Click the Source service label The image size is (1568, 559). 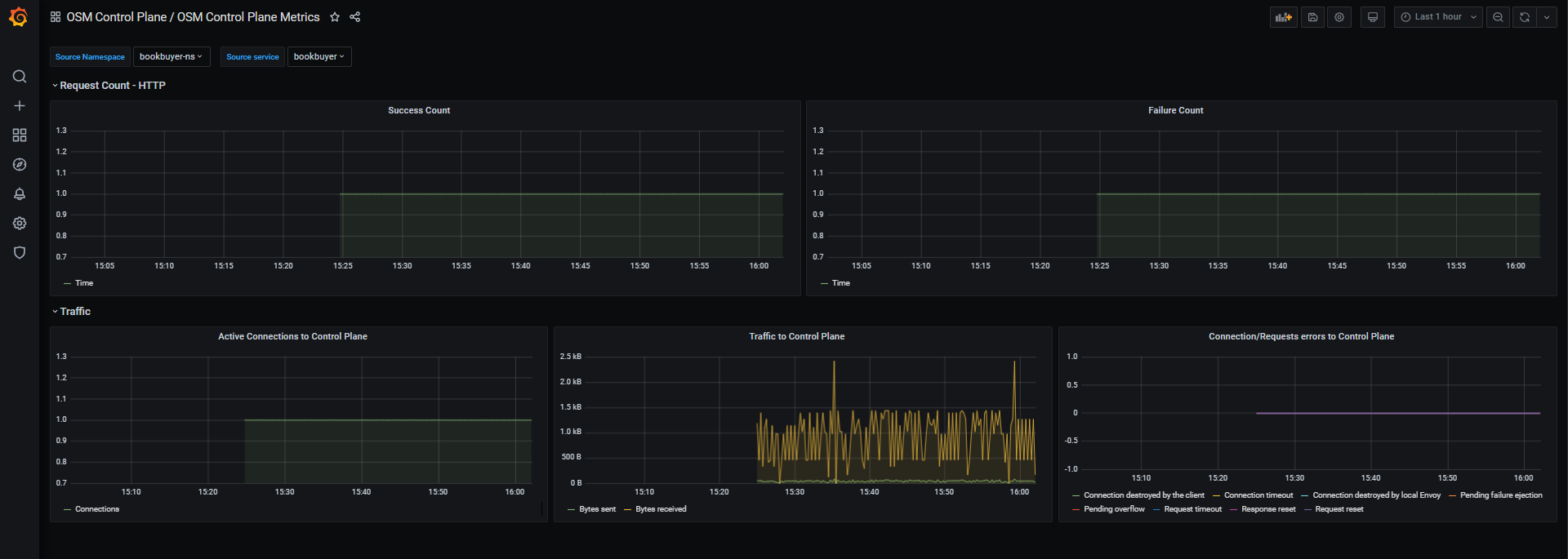252,56
